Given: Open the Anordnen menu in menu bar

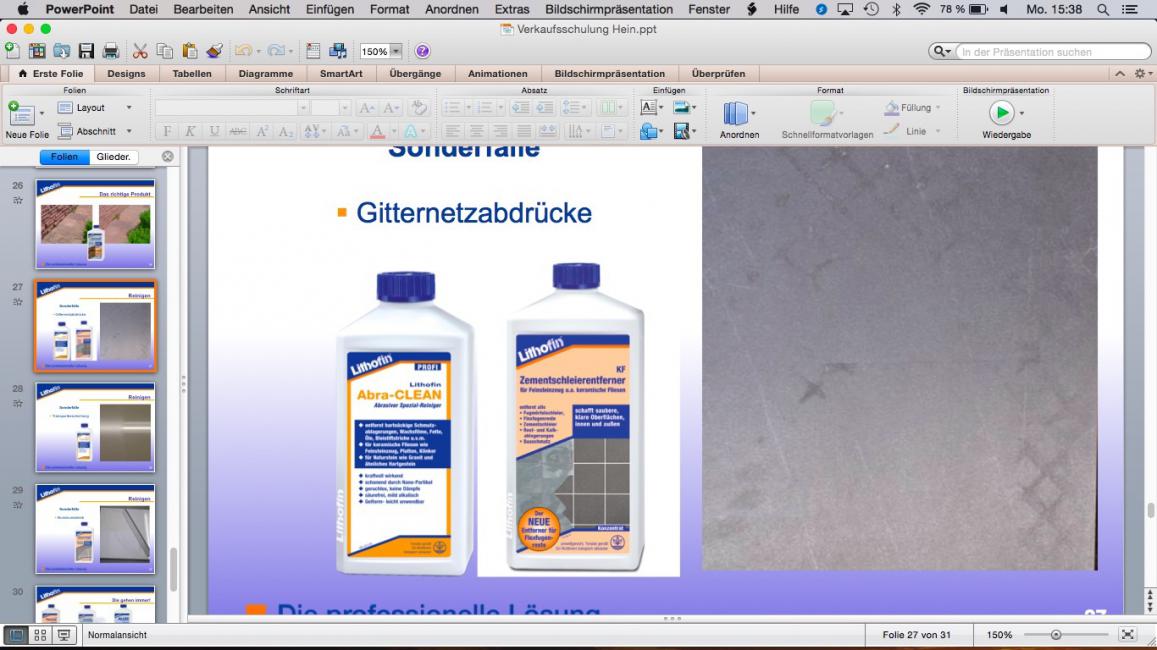Looking at the screenshot, I should click(452, 10).
